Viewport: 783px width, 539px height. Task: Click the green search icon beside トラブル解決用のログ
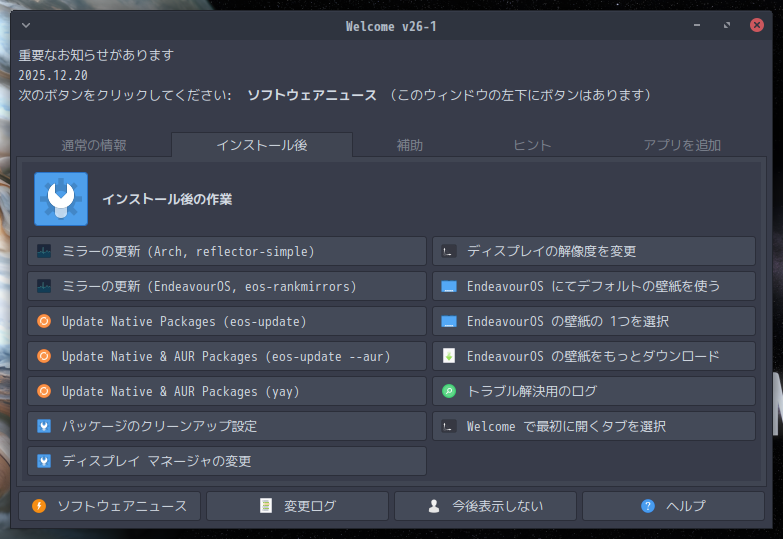tap(449, 391)
